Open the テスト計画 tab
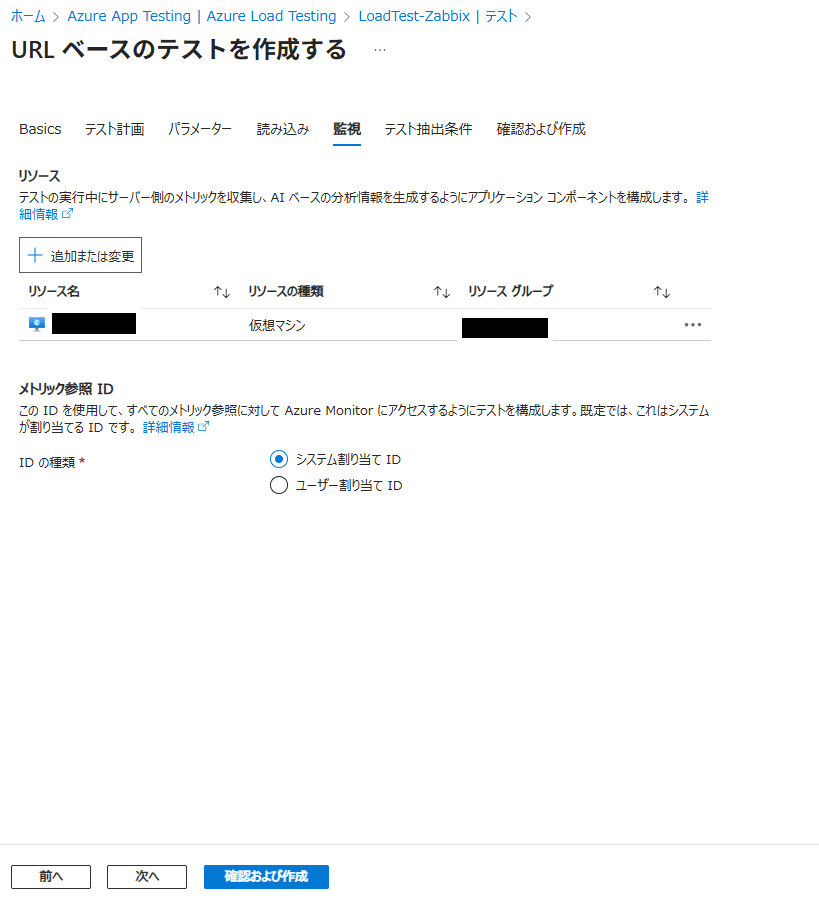This screenshot has width=819, height=900. (114, 129)
